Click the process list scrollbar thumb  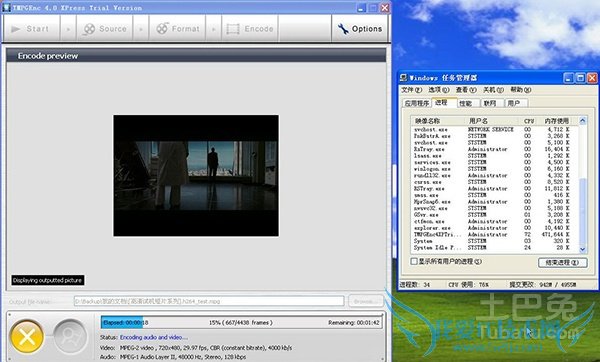coord(582,212)
